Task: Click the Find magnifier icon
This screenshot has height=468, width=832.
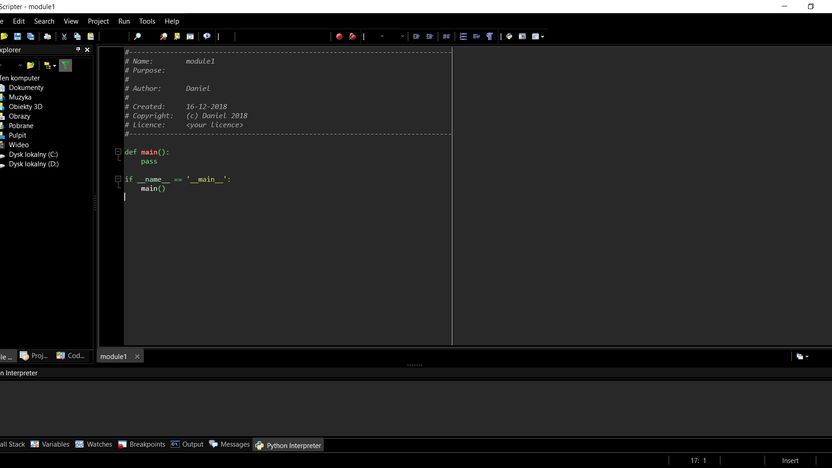Action: [137, 37]
